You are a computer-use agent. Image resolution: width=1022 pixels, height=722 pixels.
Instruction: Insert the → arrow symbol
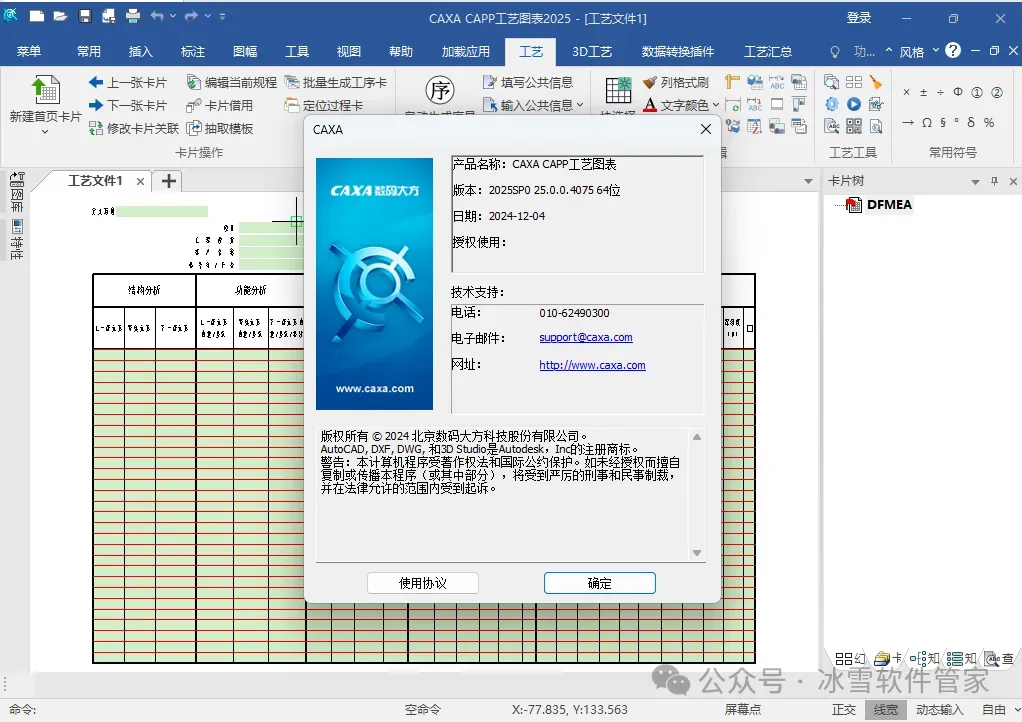click(908, 123)
